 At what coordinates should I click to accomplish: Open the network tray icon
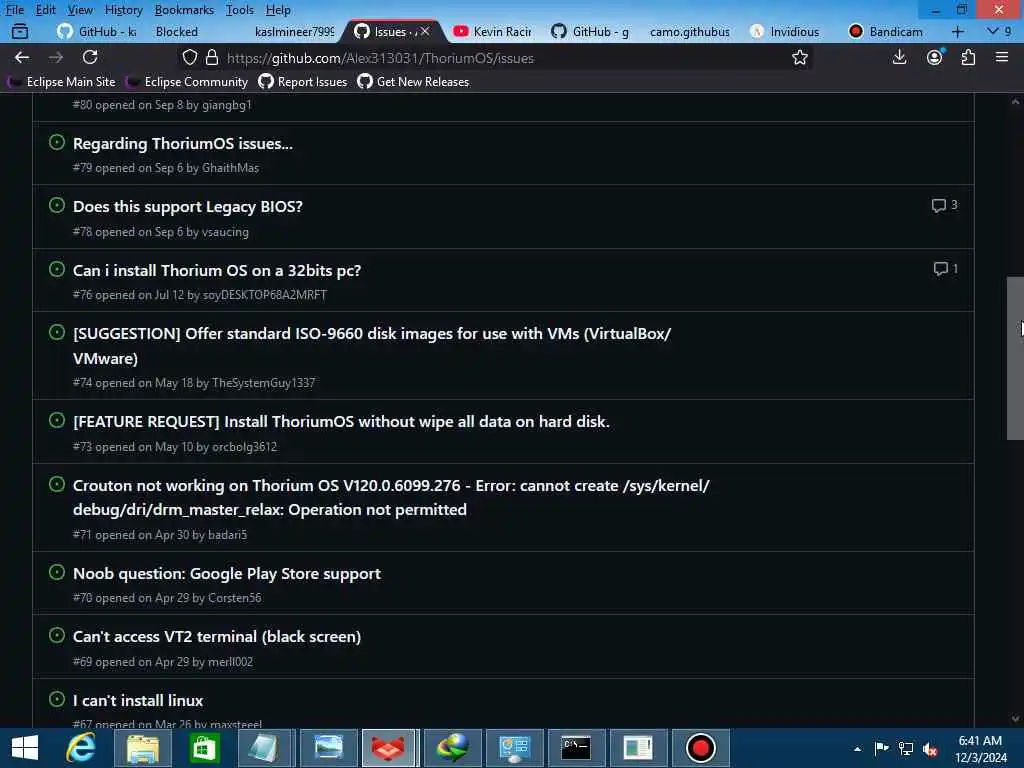tap(906, 749)
